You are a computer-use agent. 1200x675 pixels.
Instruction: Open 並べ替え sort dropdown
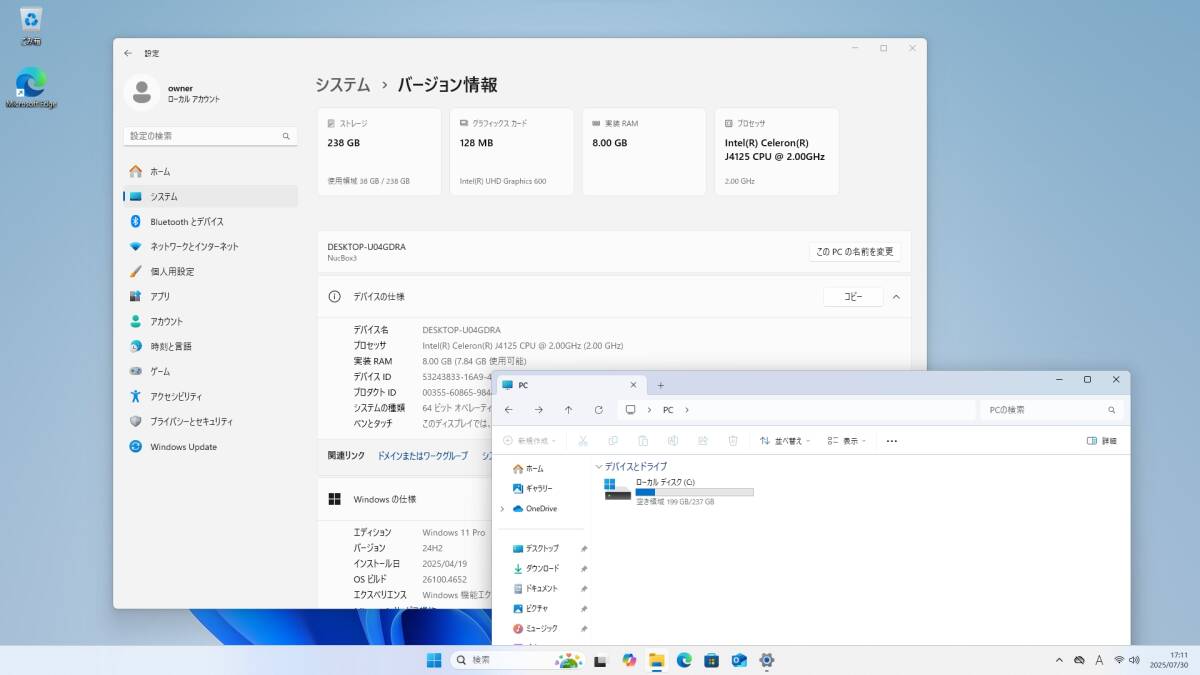pos(785,440)
